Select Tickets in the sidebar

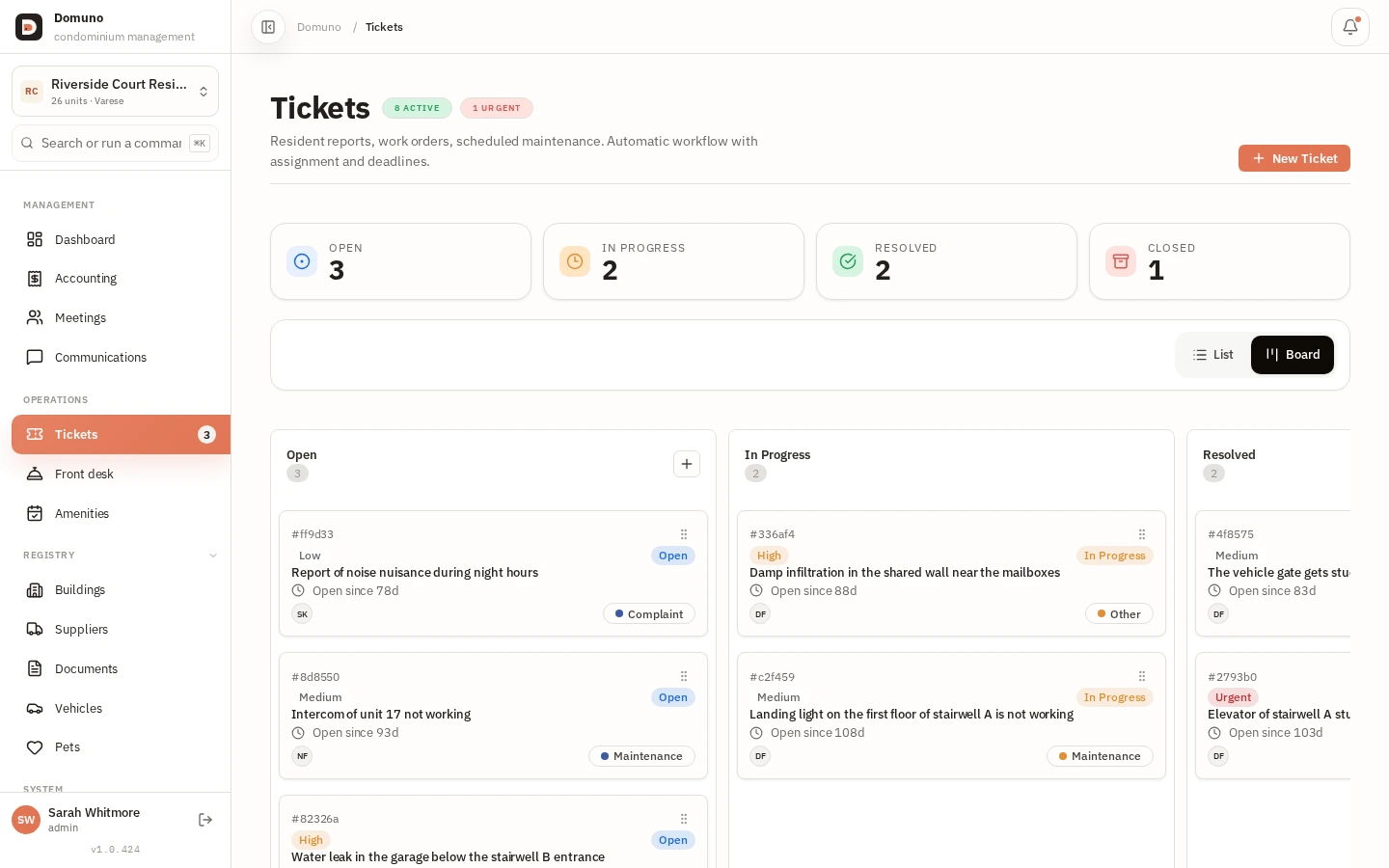tap(121, 434)
